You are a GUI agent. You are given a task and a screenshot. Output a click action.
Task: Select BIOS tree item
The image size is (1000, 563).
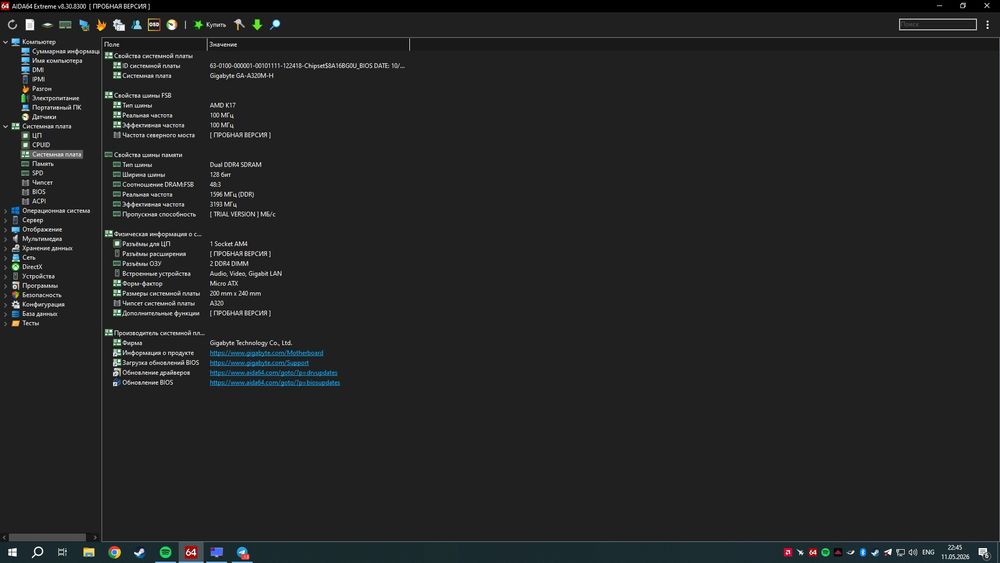pyautogui.click(x=39, y=192)
